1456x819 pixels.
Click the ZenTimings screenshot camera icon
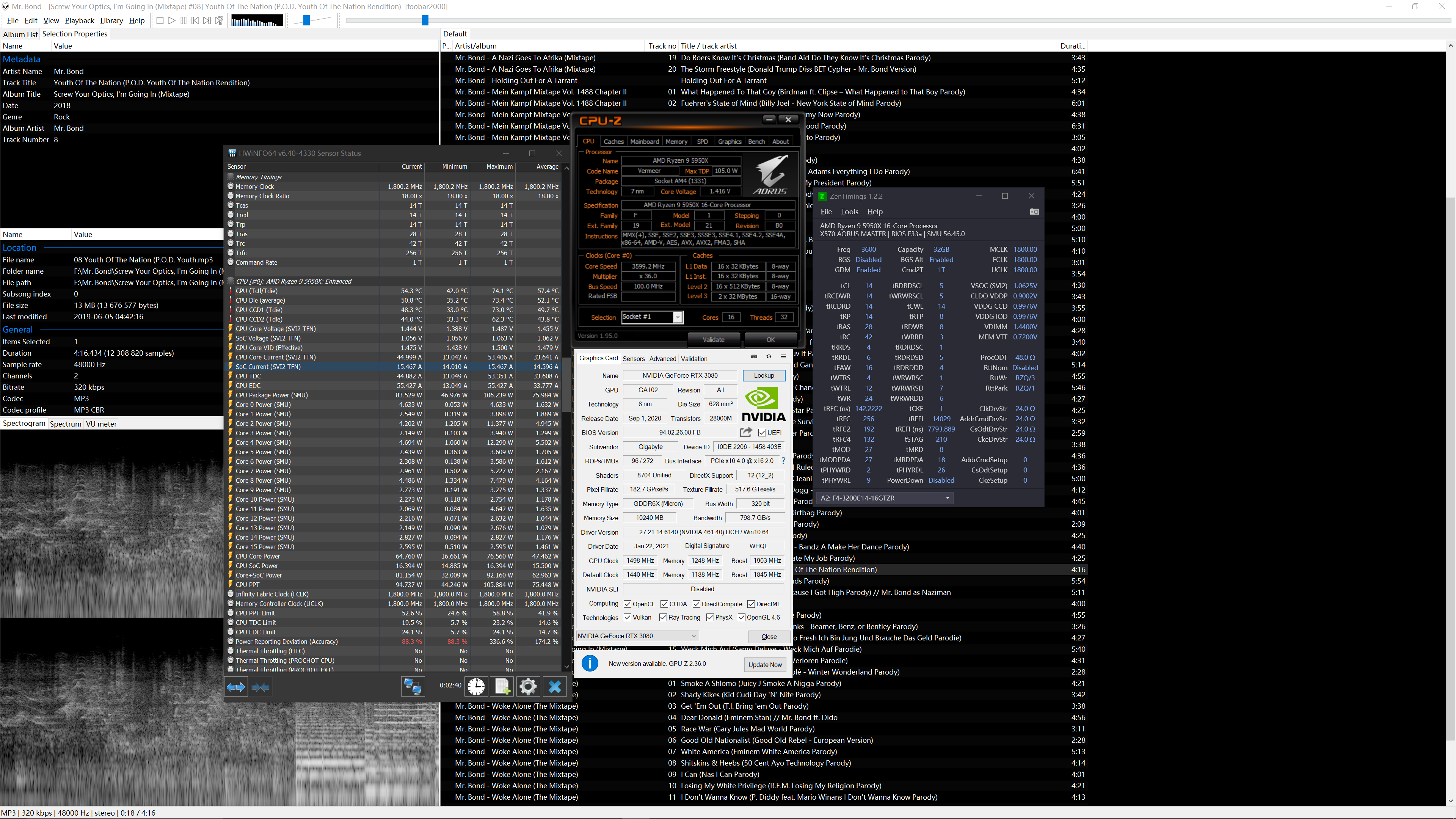1034,212
